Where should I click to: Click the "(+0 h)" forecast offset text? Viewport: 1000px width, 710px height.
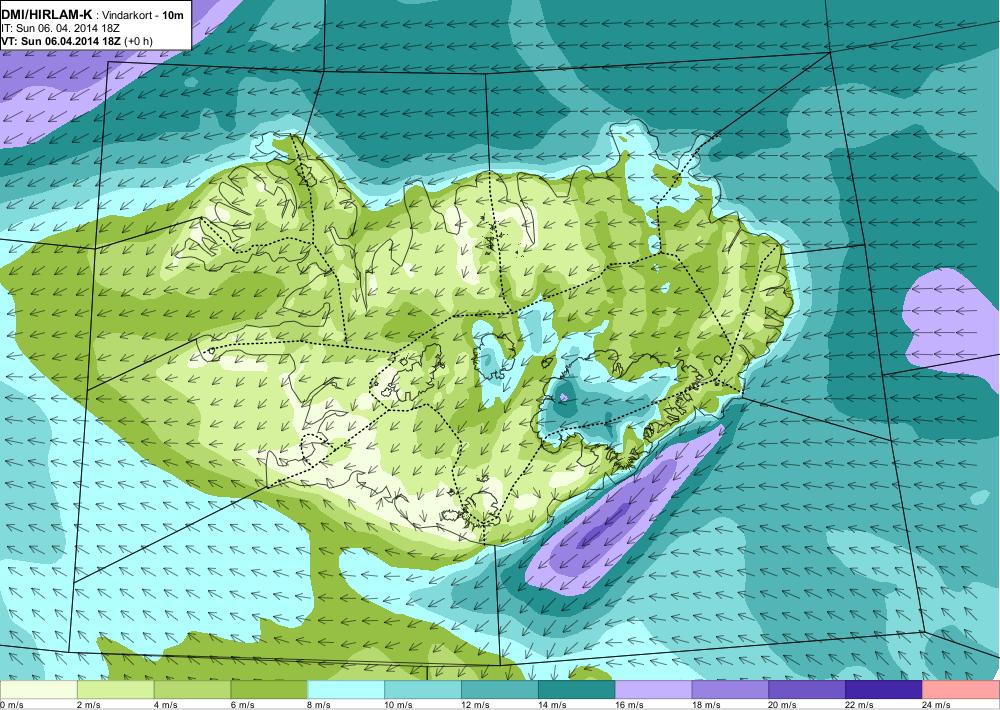[138, 41]
